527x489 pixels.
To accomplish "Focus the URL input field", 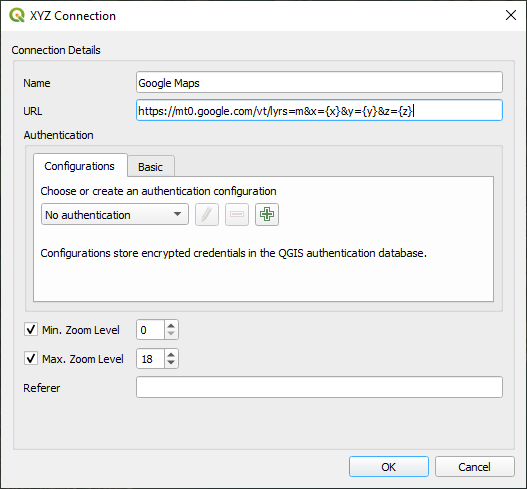I will click(319, 110).
